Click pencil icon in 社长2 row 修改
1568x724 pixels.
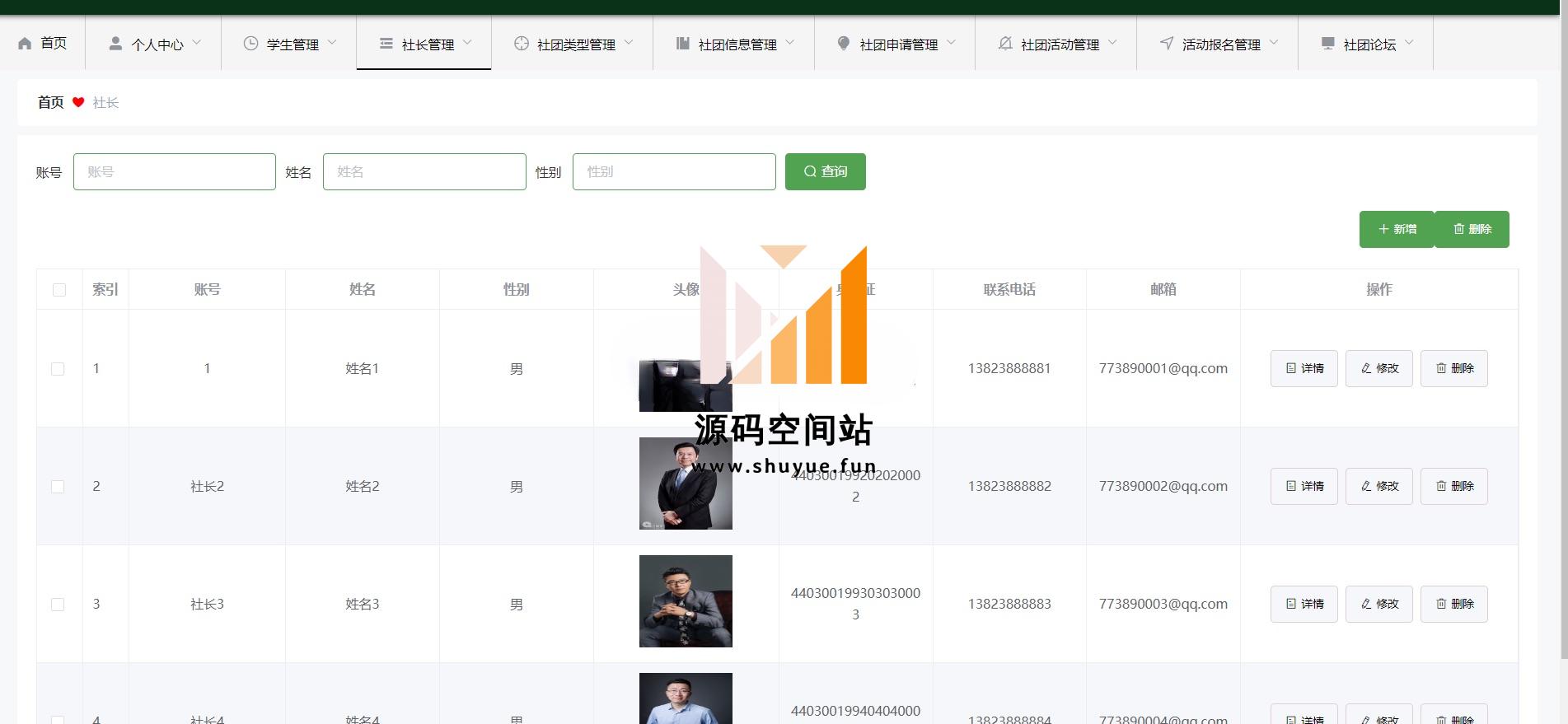[1366, 486]
